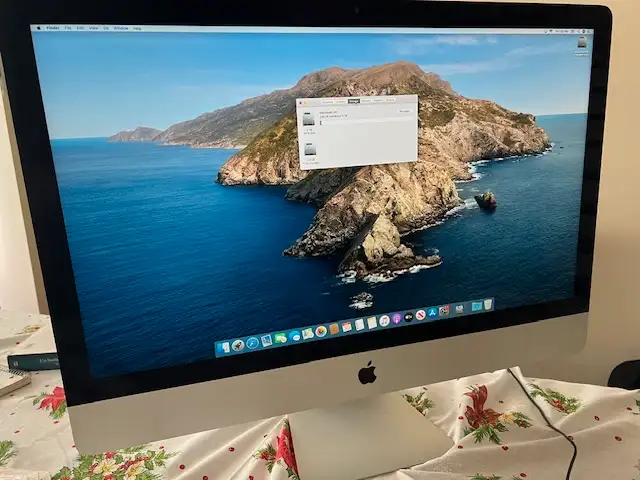
Task: Open Podcasts purple icon in Dock
Action: coord(397,318)
